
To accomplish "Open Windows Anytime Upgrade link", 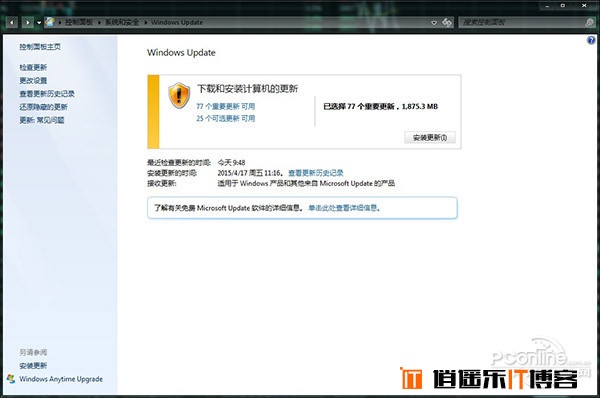I will click(61, 379).
